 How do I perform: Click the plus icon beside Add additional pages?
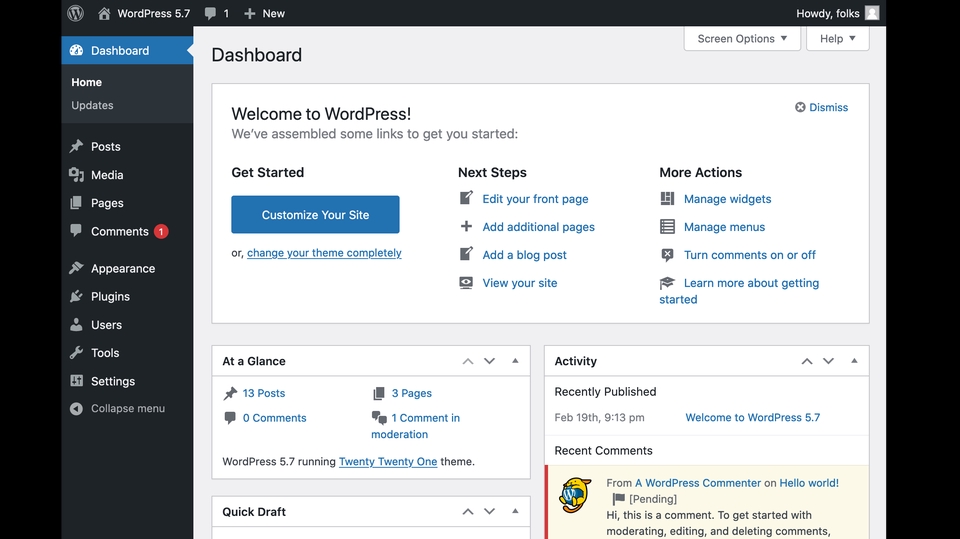[466, 226]
